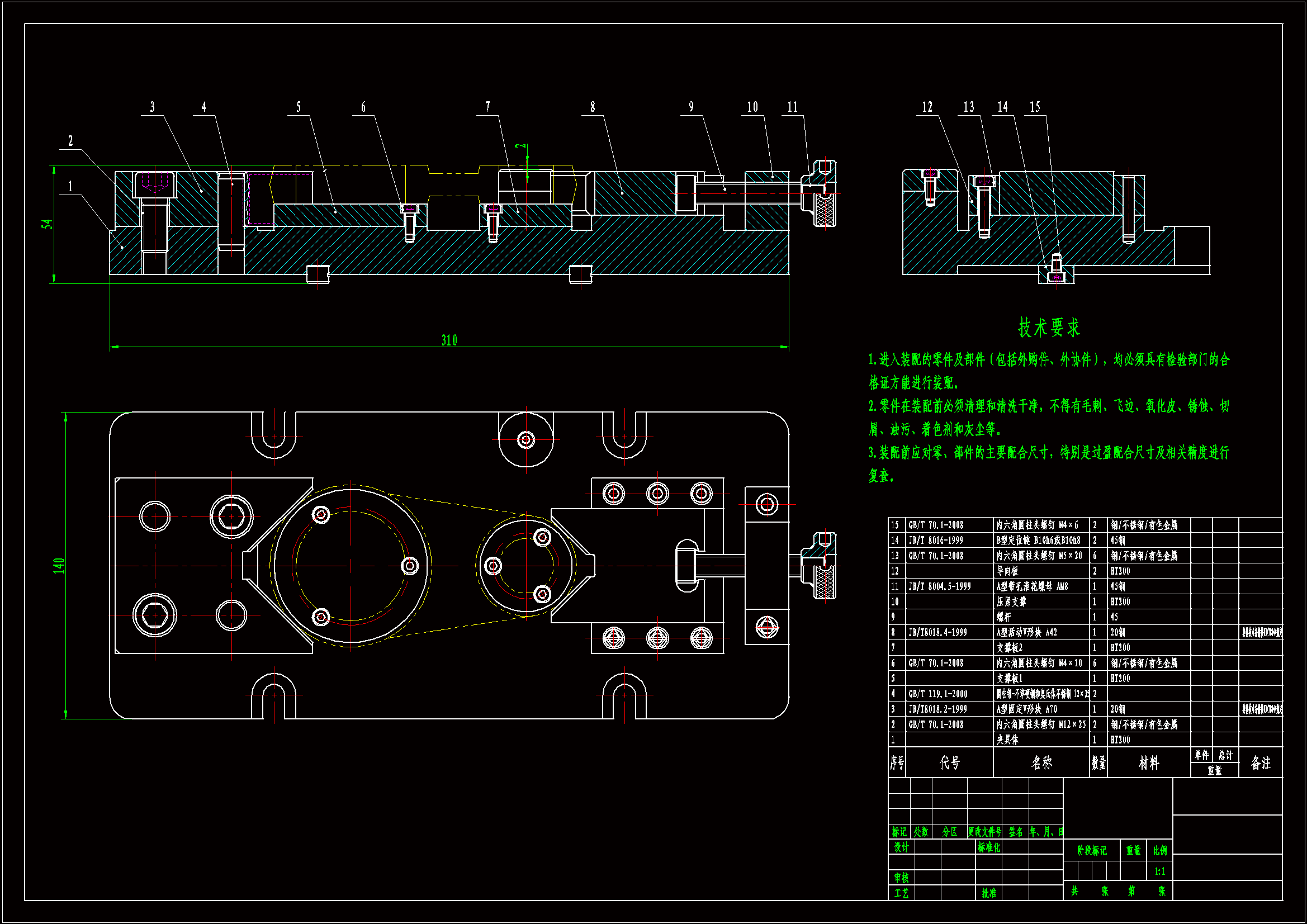
Task: Click the 导向板 name cell in row 12
Action: 1007,571
